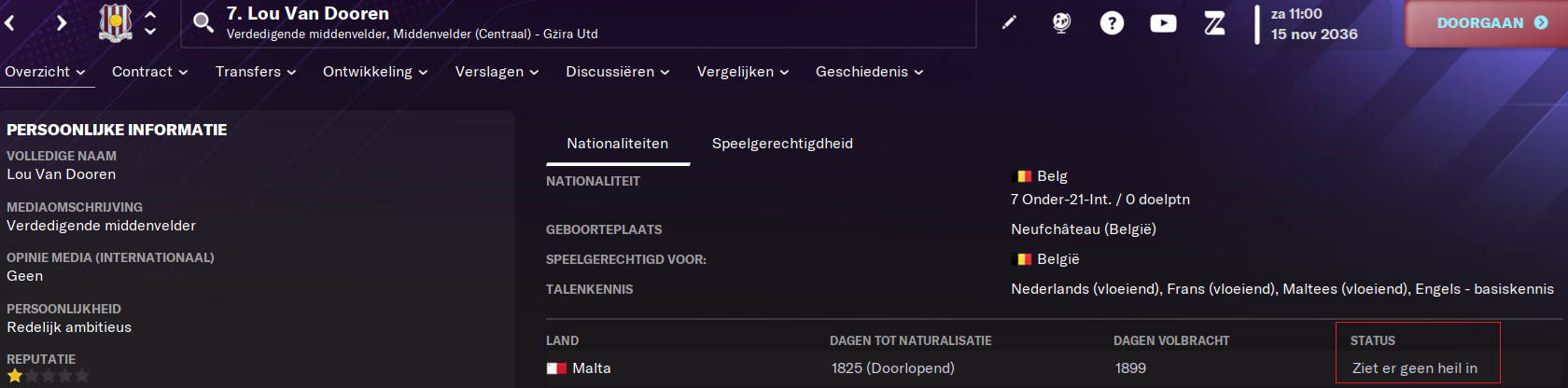Click the YouTube icon
The height and width of the screenshot is (388, 1568).
point(1163,22)
